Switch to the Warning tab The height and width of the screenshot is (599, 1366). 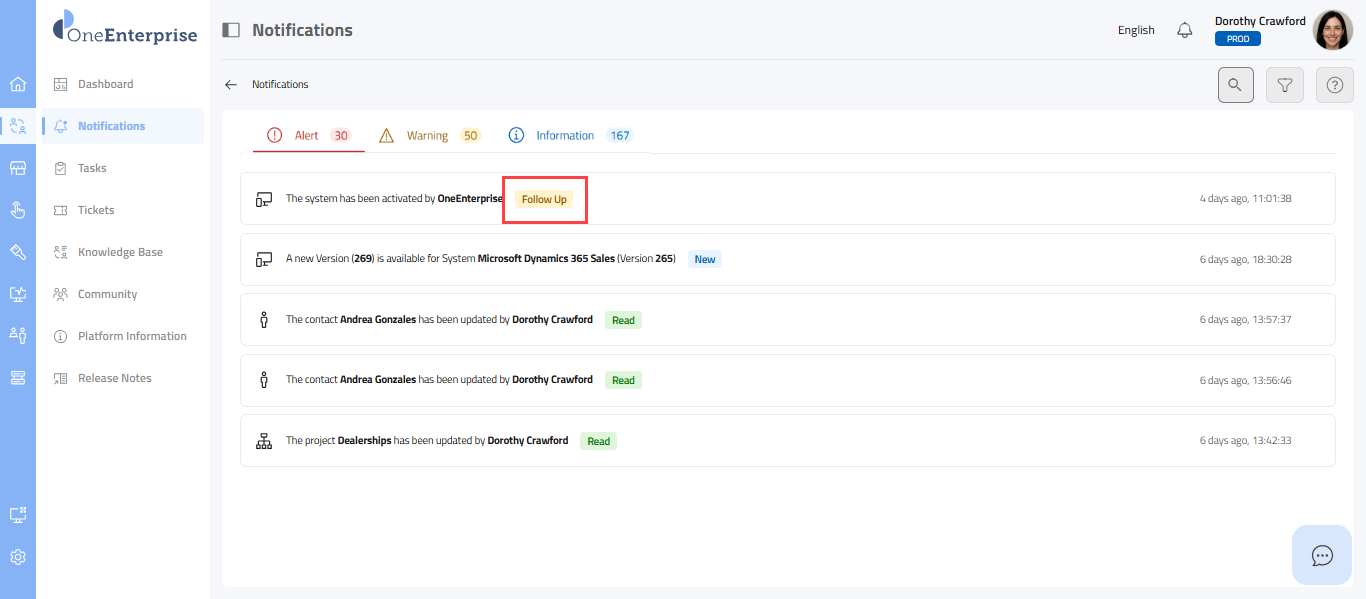click(429, 136)
